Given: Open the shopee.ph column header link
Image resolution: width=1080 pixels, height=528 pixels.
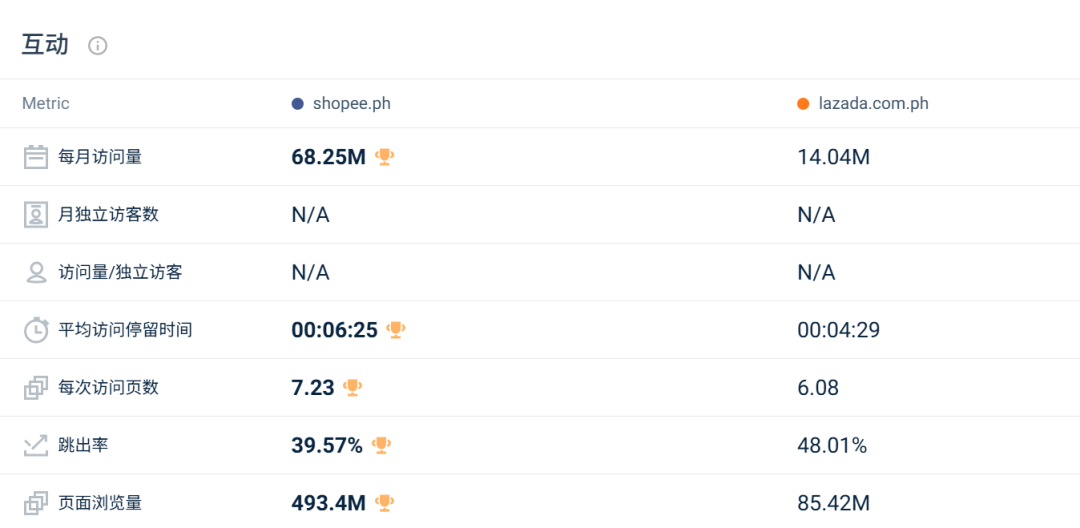Looking at the screenshot, I should [351, 104].
